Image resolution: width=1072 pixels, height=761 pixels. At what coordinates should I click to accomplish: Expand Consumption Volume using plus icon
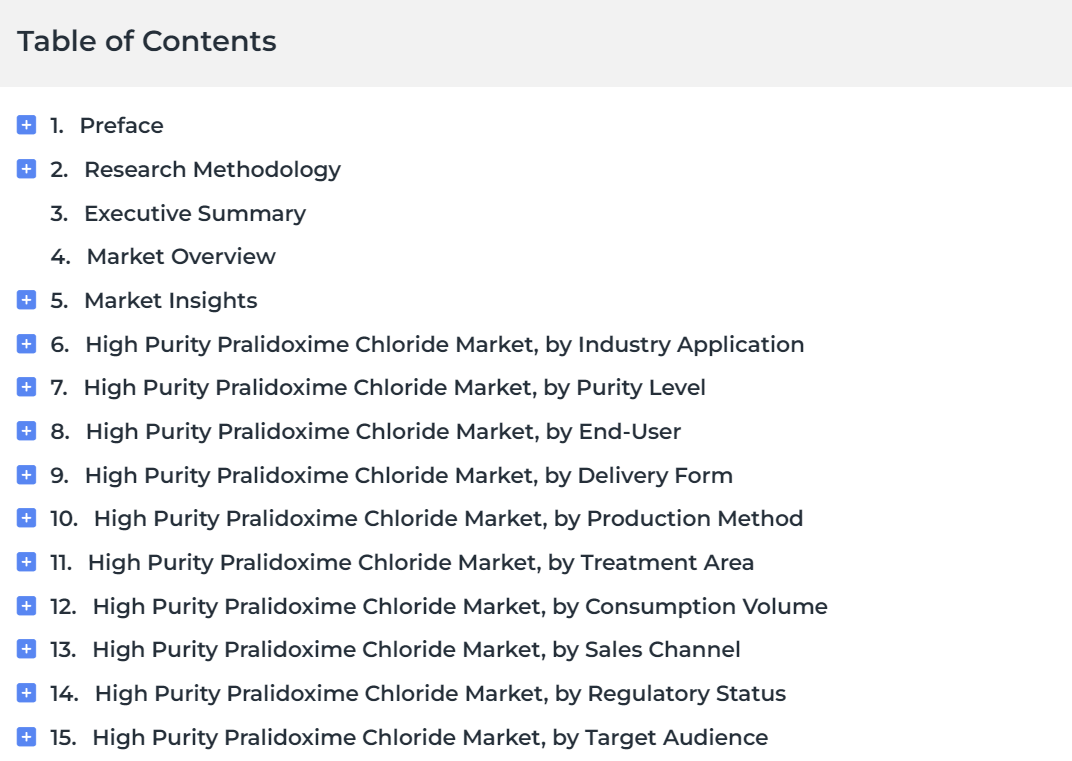pyautogui.click(x=26, y=606)
